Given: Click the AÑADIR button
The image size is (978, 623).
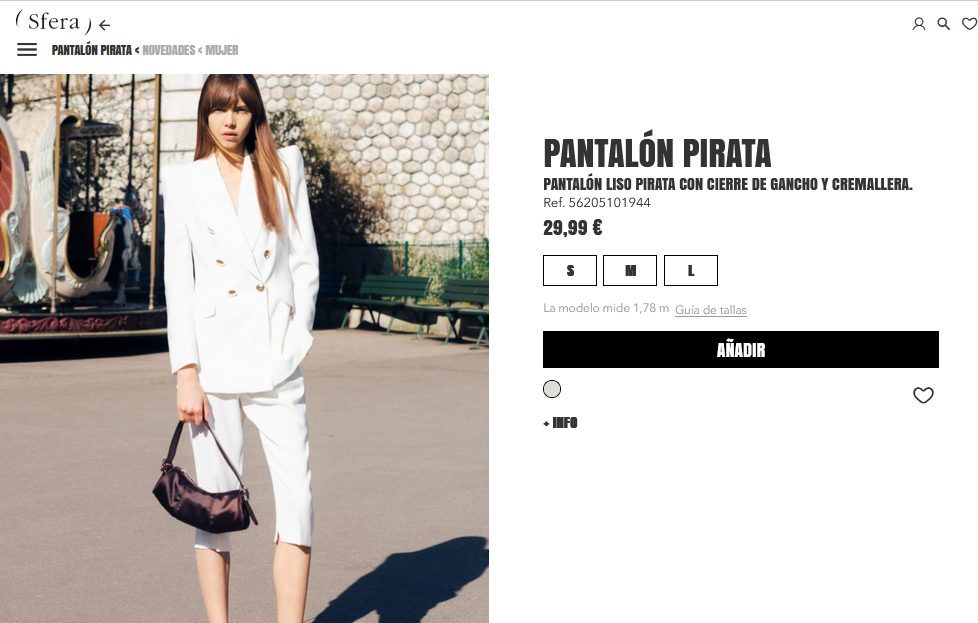Looking at the screenshot, I should pyautogui.click(x=740, y=349).
